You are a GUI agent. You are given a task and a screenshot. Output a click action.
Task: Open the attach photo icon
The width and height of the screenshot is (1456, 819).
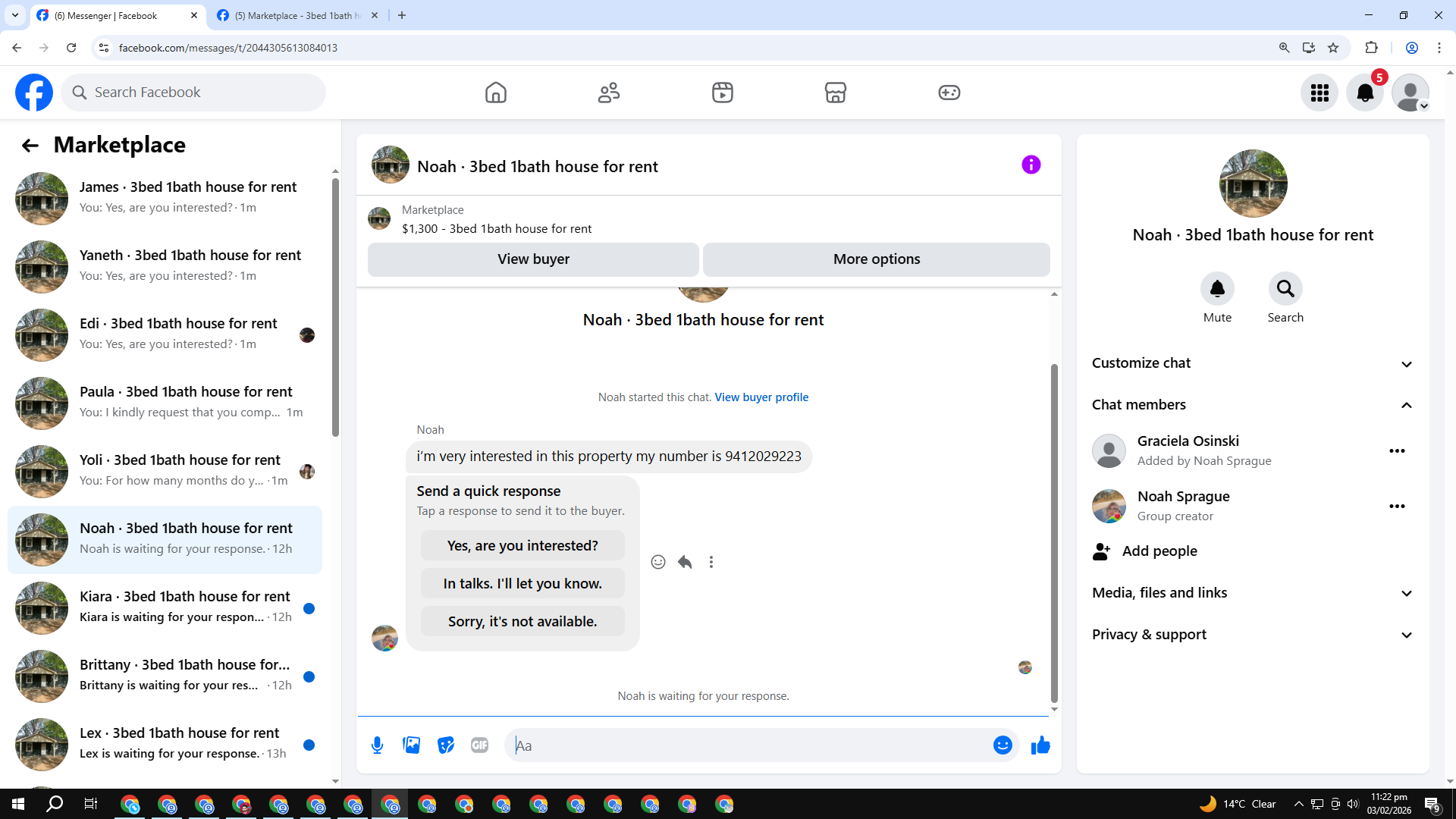412,745
